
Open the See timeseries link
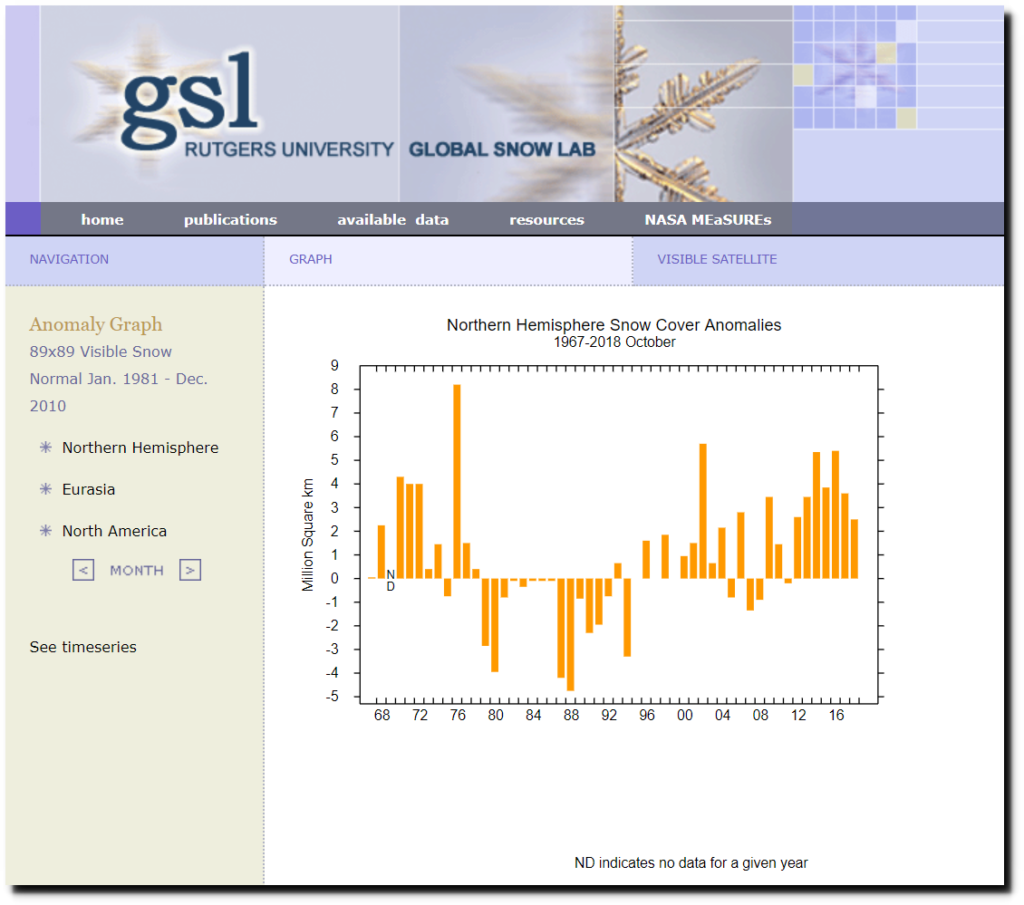click(x=83, y=647)
